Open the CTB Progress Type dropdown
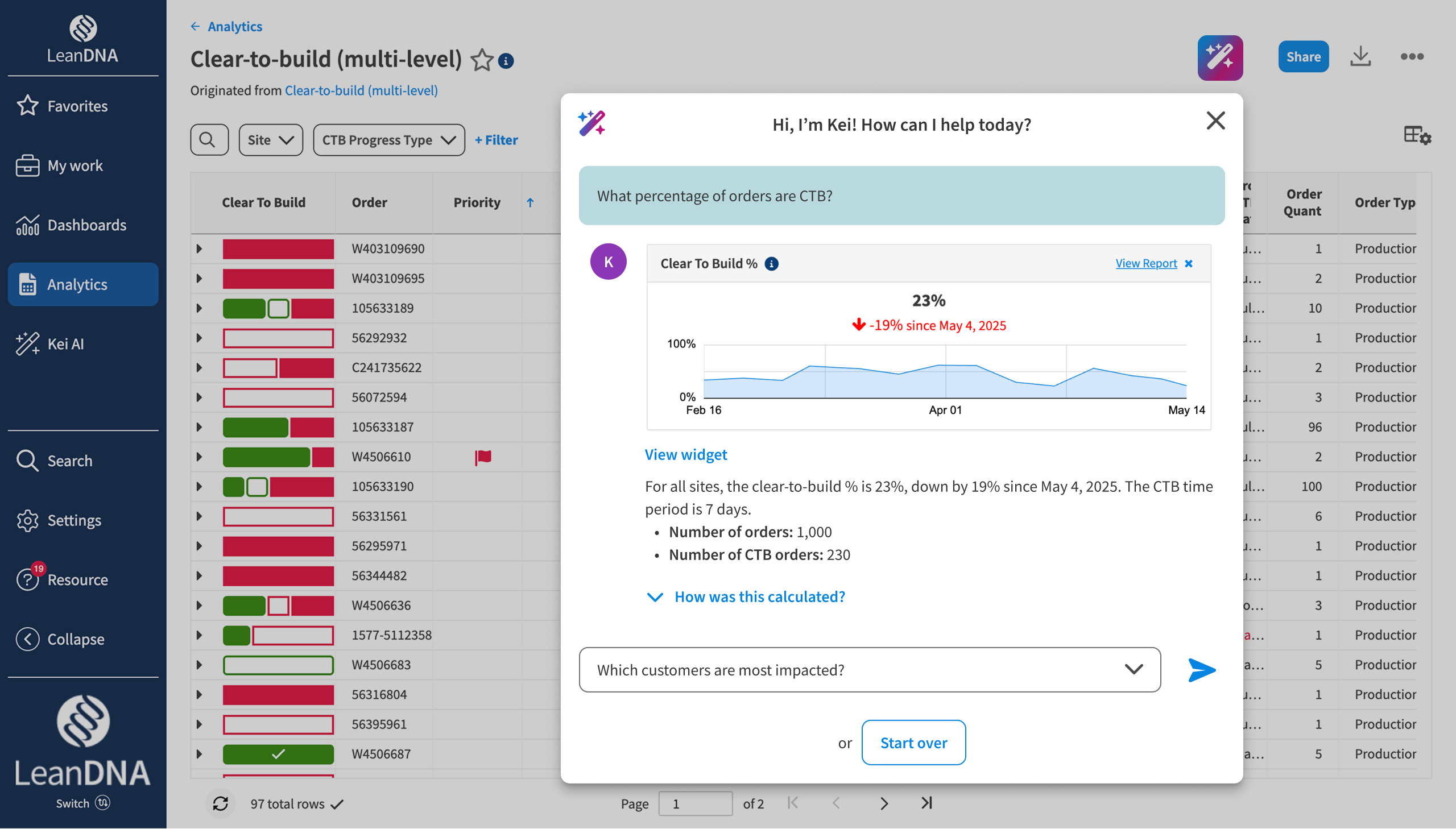 point(389,139)
